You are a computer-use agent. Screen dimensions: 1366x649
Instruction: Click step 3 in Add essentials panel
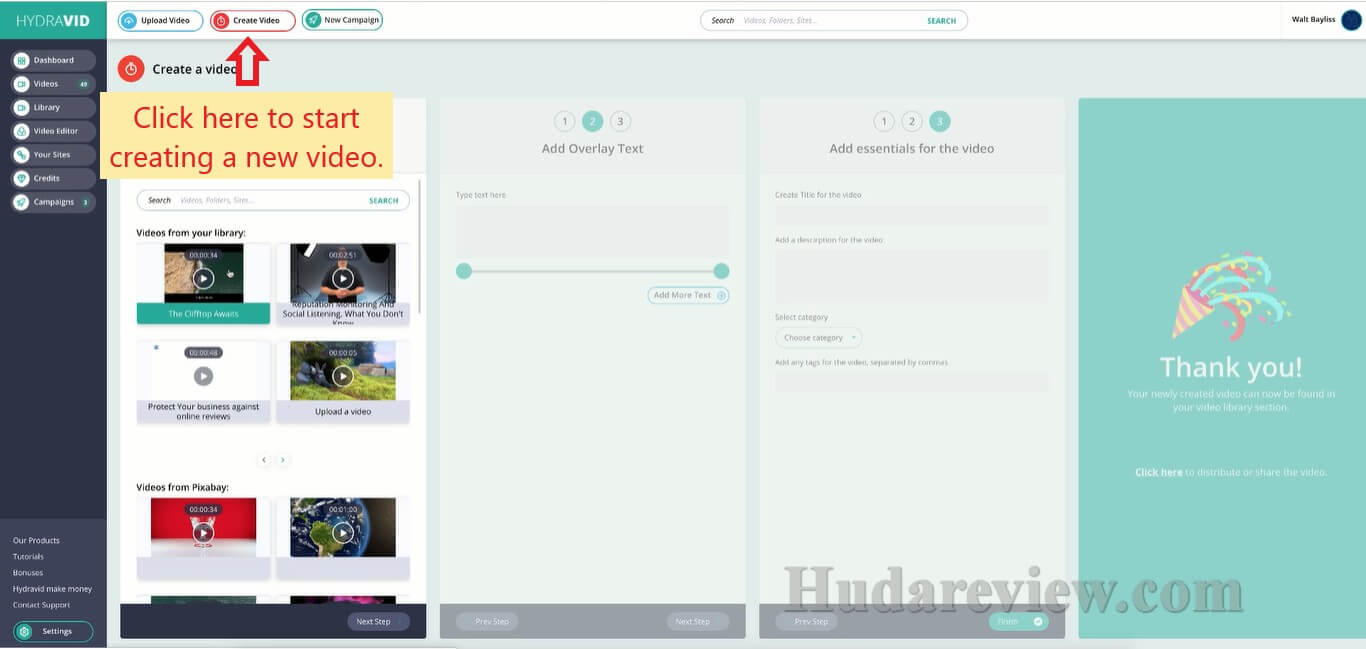pyautogui.click(x=939, y=121)
